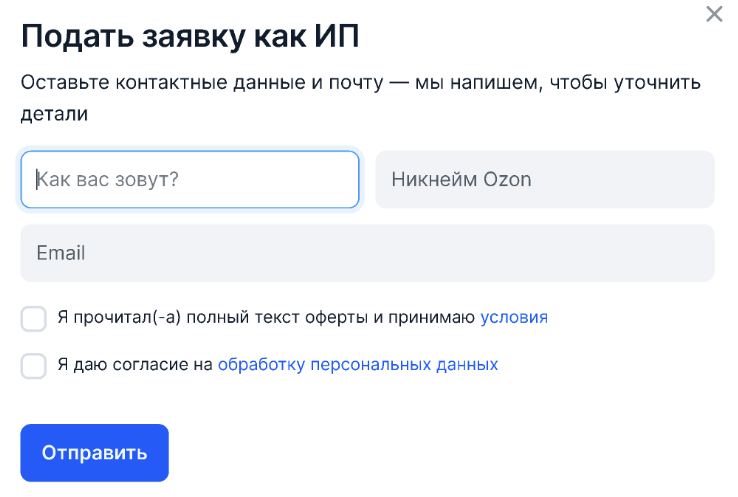
Task: Click the 'Как вас зовут?' name field
Action: (x=190, y=180)
